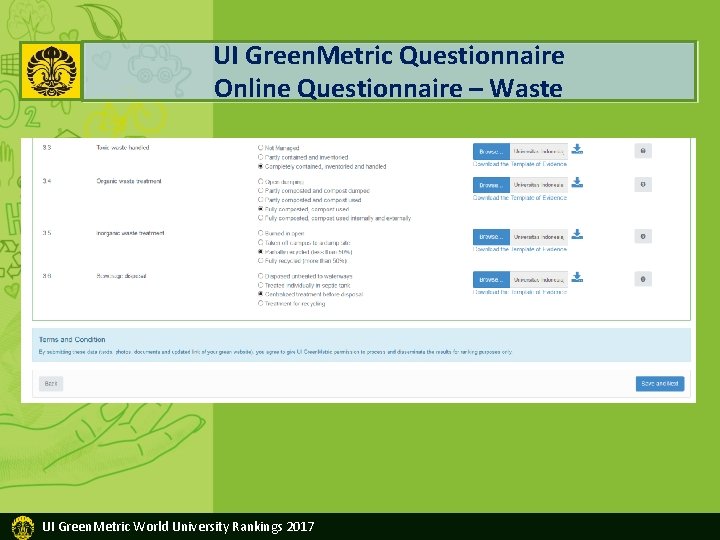The width and height of the screenshot is (720, 540).
Task: Click the 'Sewerage disposal' question label
Action: pos(121,276)
